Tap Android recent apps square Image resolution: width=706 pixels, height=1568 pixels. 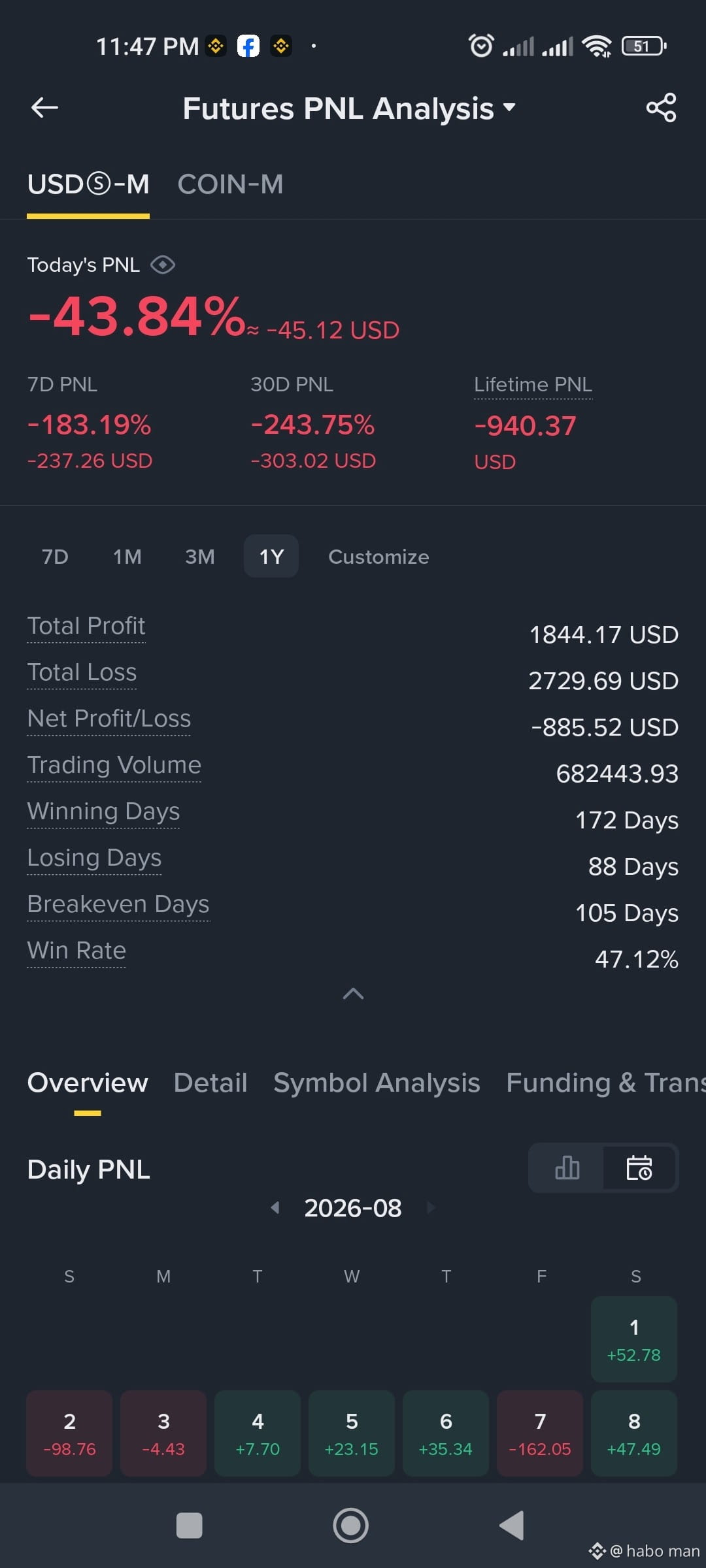click(x=190, y=1526)
